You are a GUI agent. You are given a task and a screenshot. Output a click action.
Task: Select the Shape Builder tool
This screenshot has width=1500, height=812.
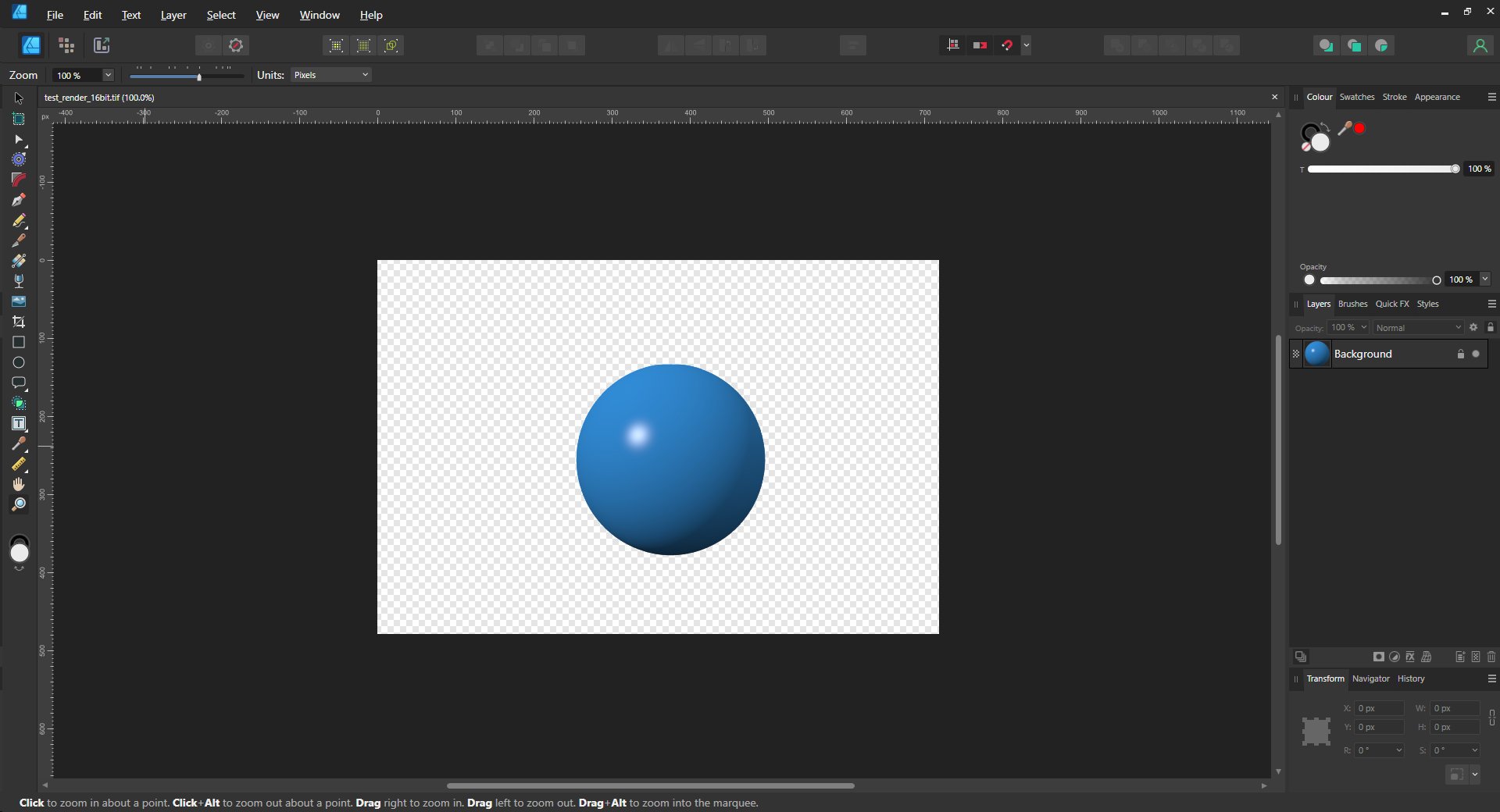pyautogui.click(x=19, y=403)
